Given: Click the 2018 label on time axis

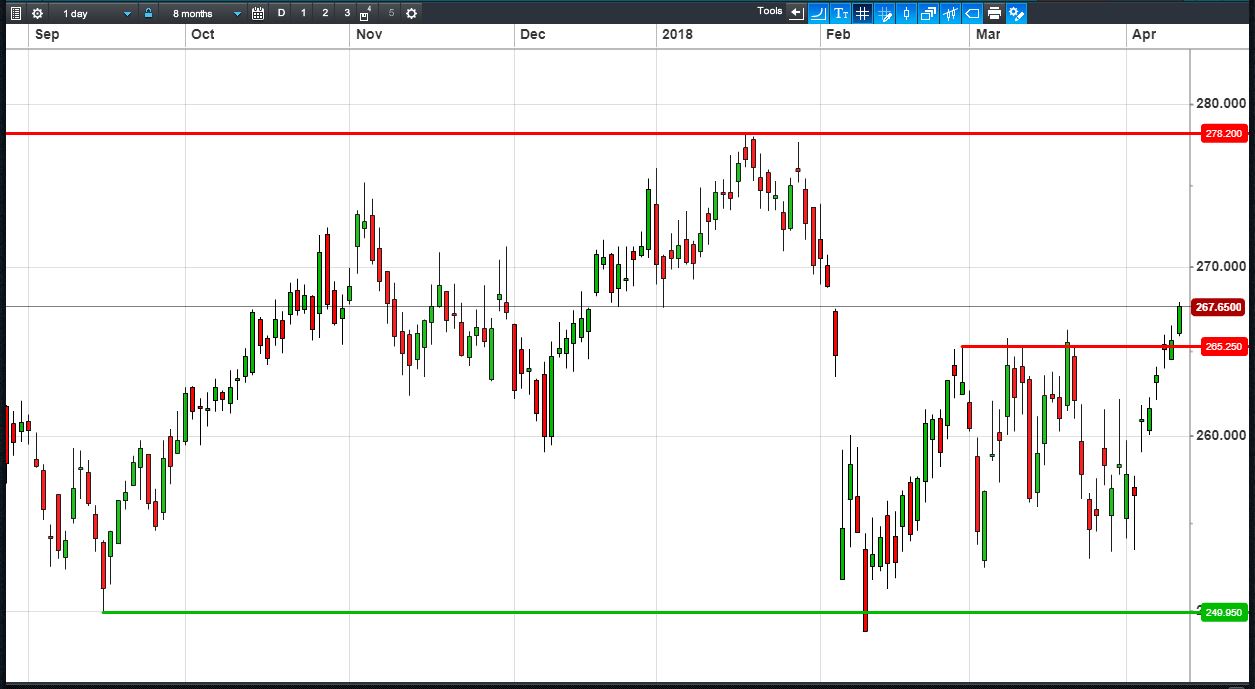Looking at the screenshot, I should (677, 35).
